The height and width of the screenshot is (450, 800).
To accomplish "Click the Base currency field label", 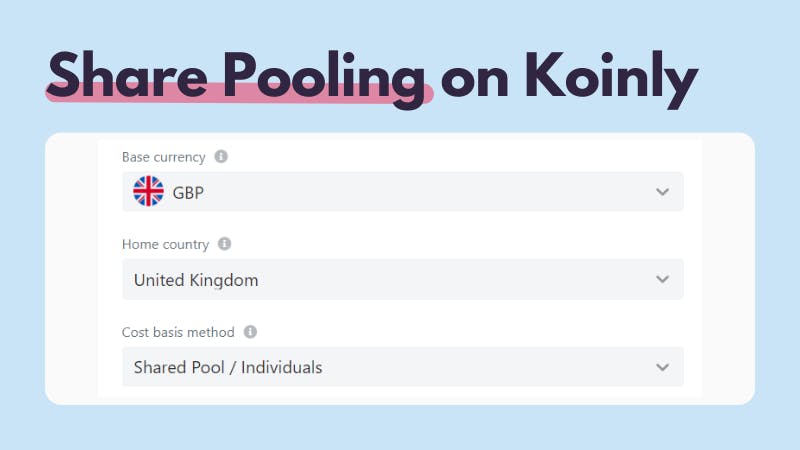I will pyautogui.click(x=163, y=157).
